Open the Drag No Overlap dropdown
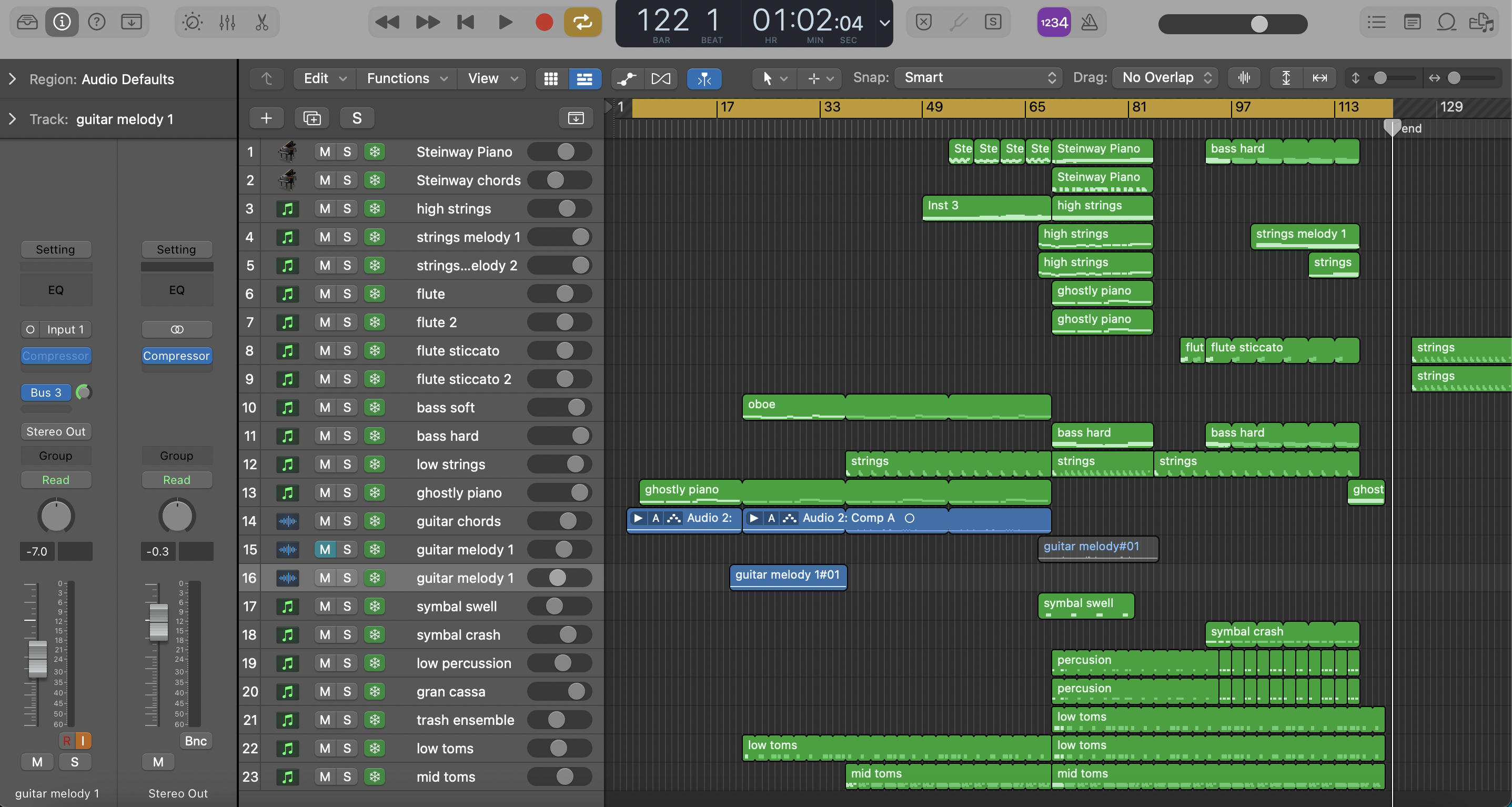The width and height of the screenshot is (1512, 807). point(1166,77)
